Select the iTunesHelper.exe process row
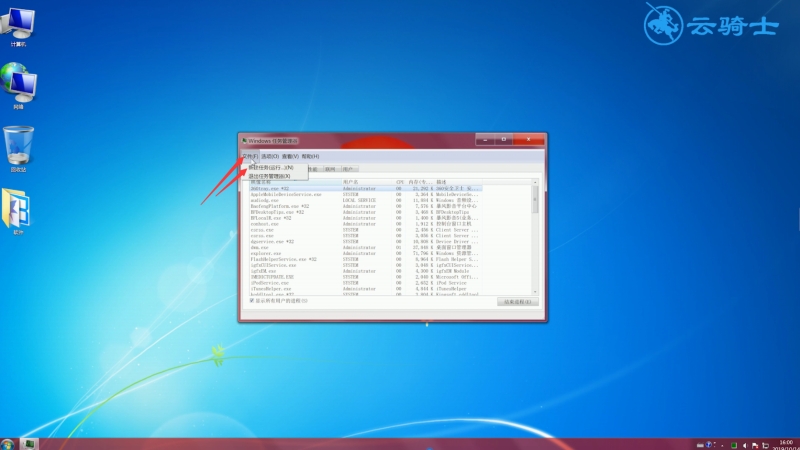The image size is (800, 450). tap(365, 289)
